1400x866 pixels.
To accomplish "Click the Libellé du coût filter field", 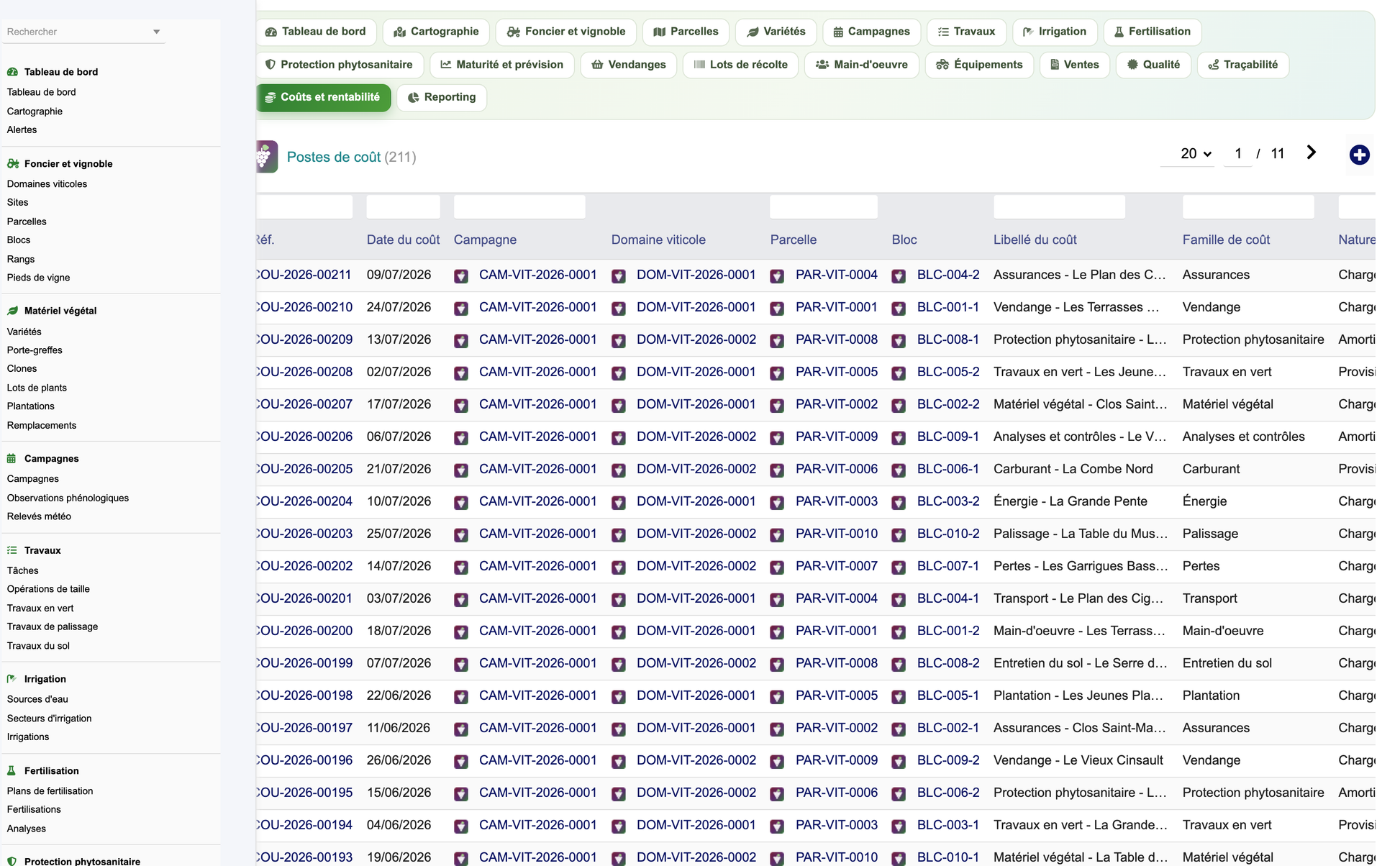I will point(1059,207).
